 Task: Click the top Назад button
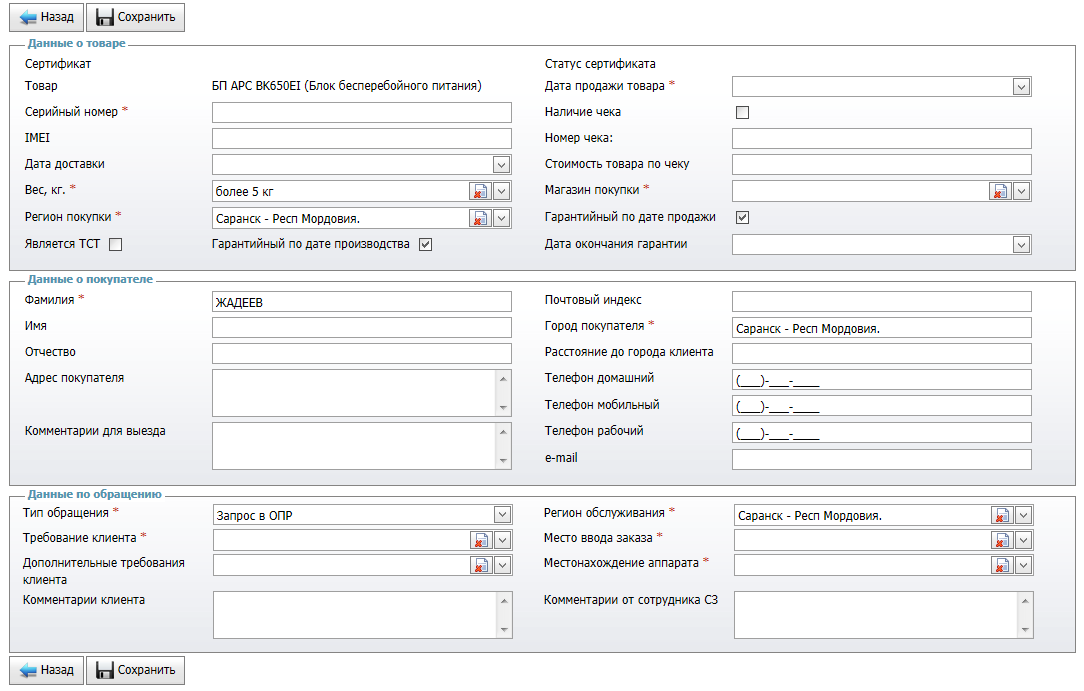click(46, 17)
